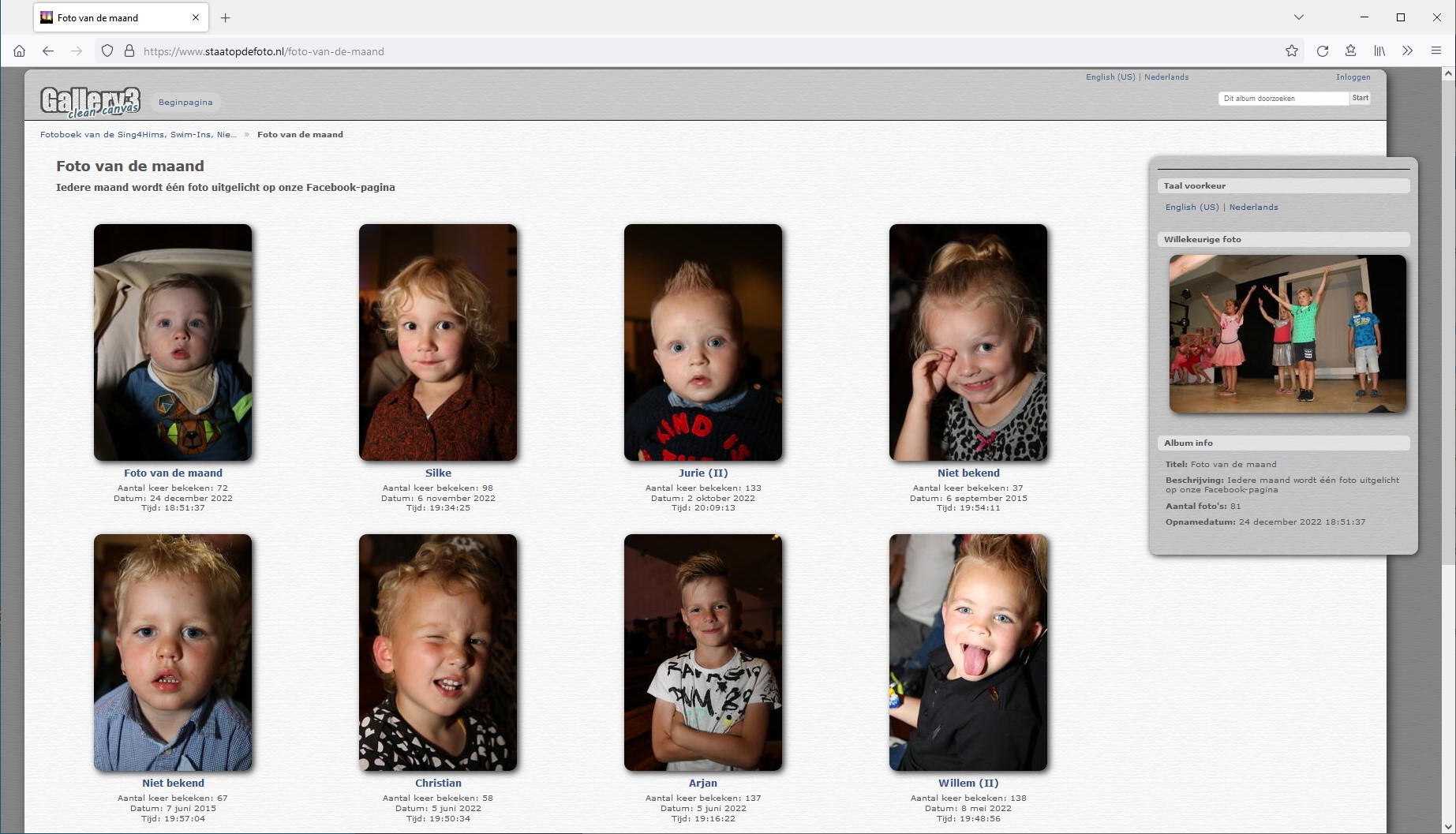The width and height of the screenshot is (1456, 834).
Task: Open the Firefox hamburger menu
Action: (1436, 51)
